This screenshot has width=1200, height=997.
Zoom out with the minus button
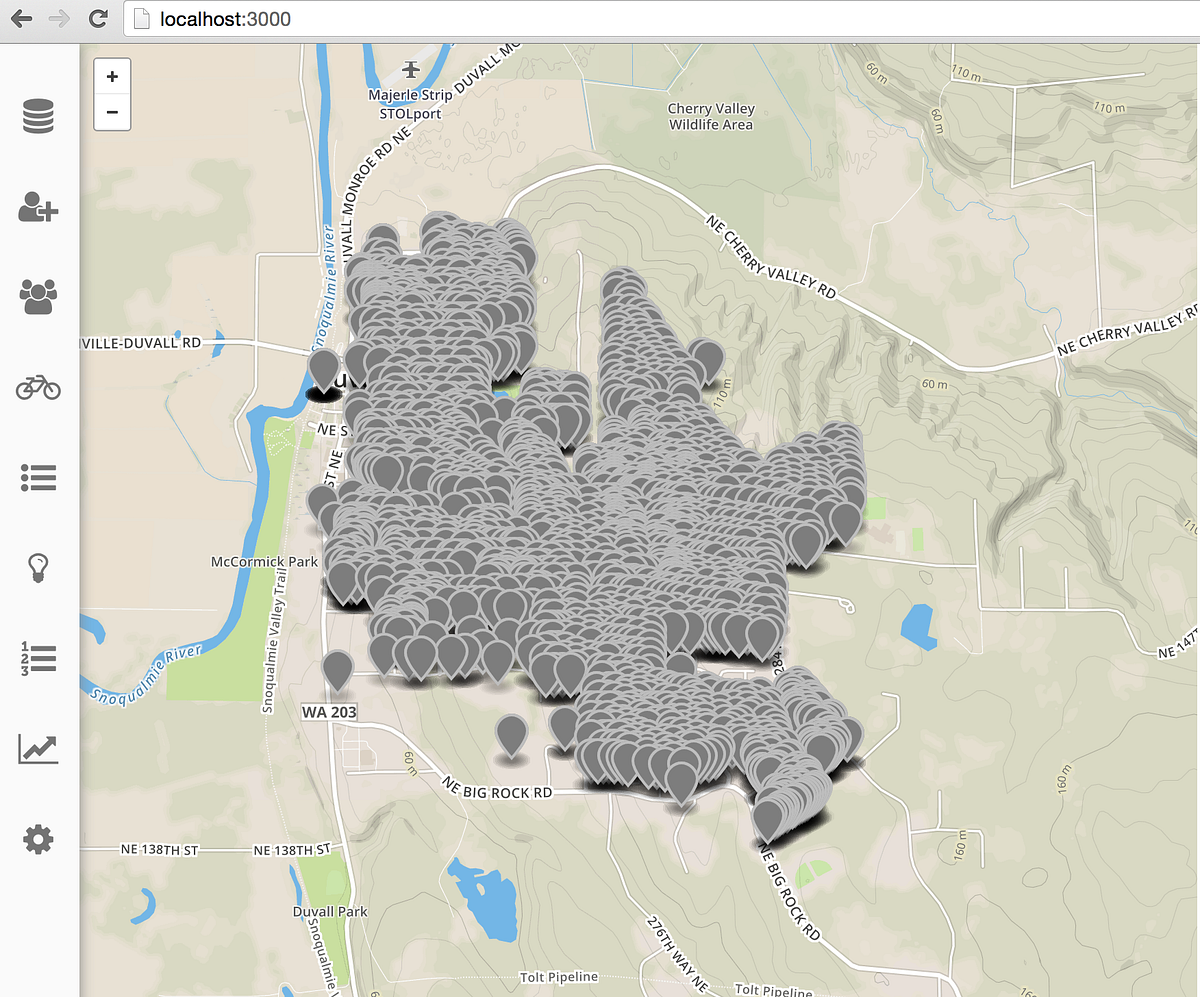tap(112, 110)
